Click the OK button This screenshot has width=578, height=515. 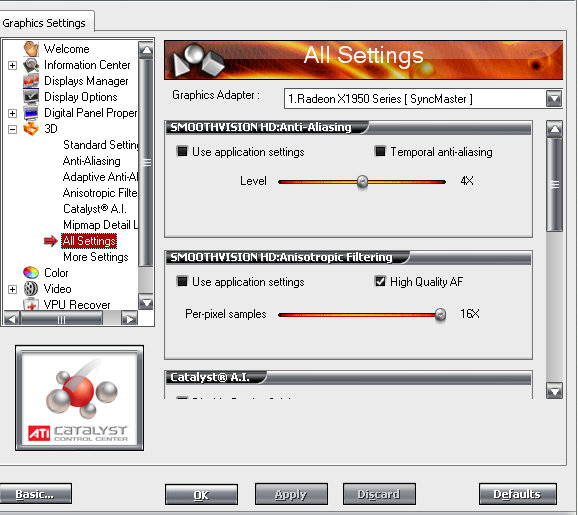(201, 494)
